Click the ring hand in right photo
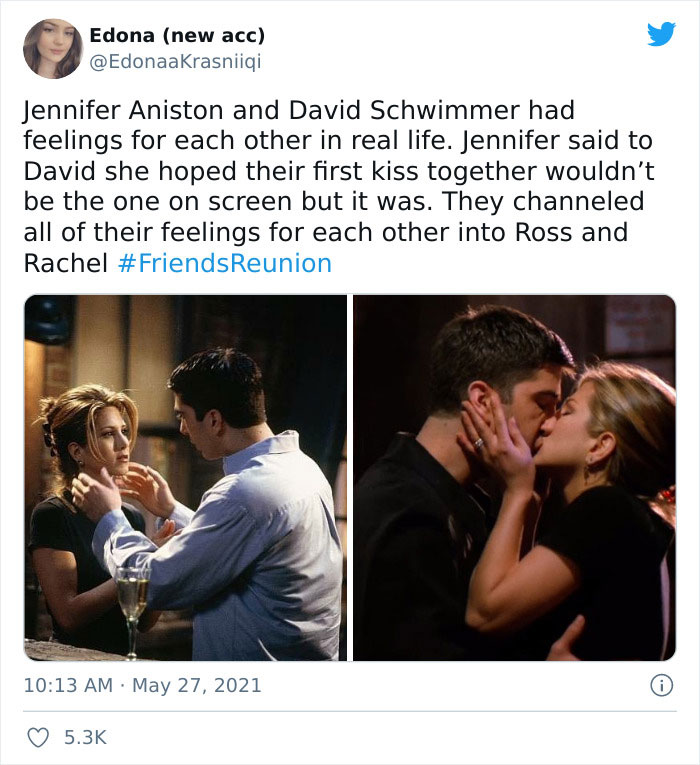 tap(493, 444)
